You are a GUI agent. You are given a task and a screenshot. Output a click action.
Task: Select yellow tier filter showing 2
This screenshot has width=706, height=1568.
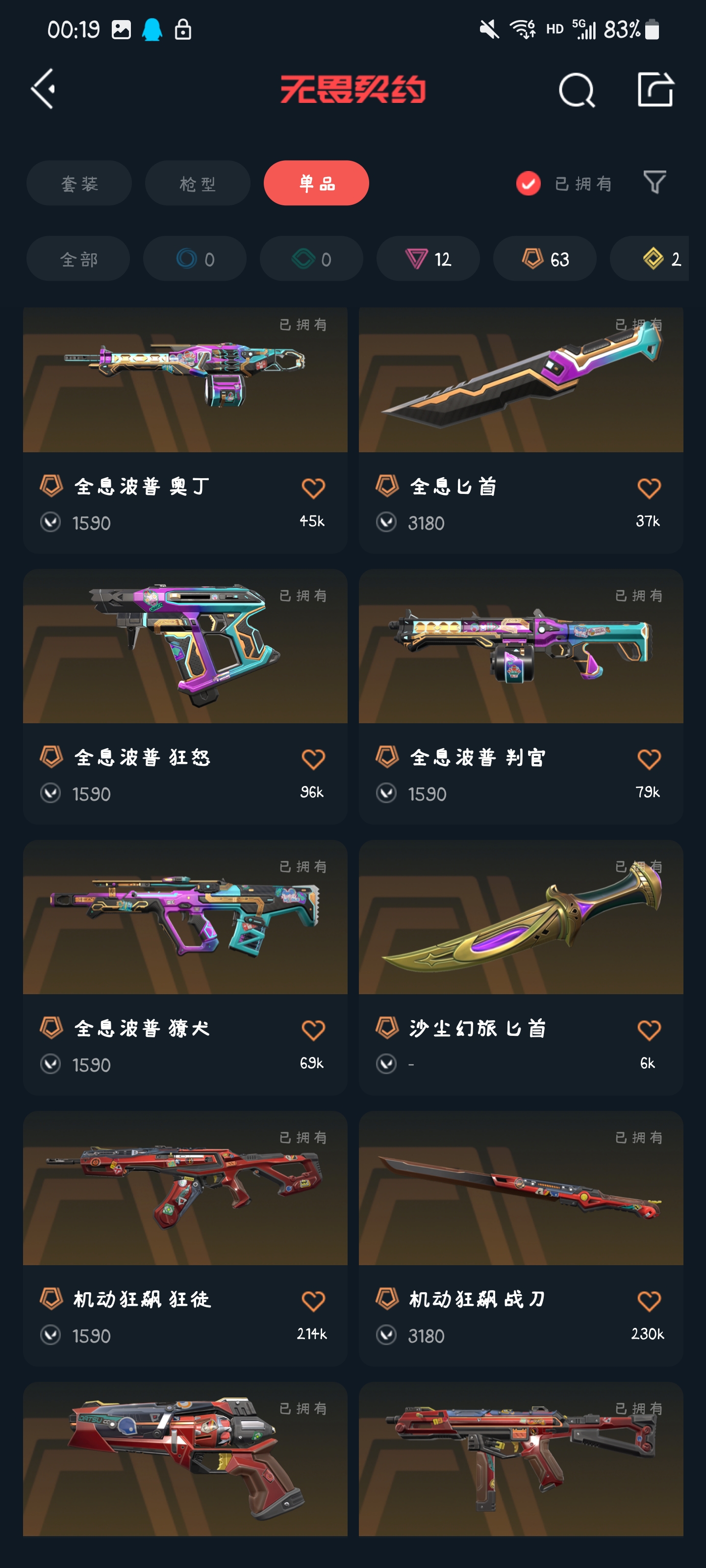pyautogui.click(x=649, y=259)
